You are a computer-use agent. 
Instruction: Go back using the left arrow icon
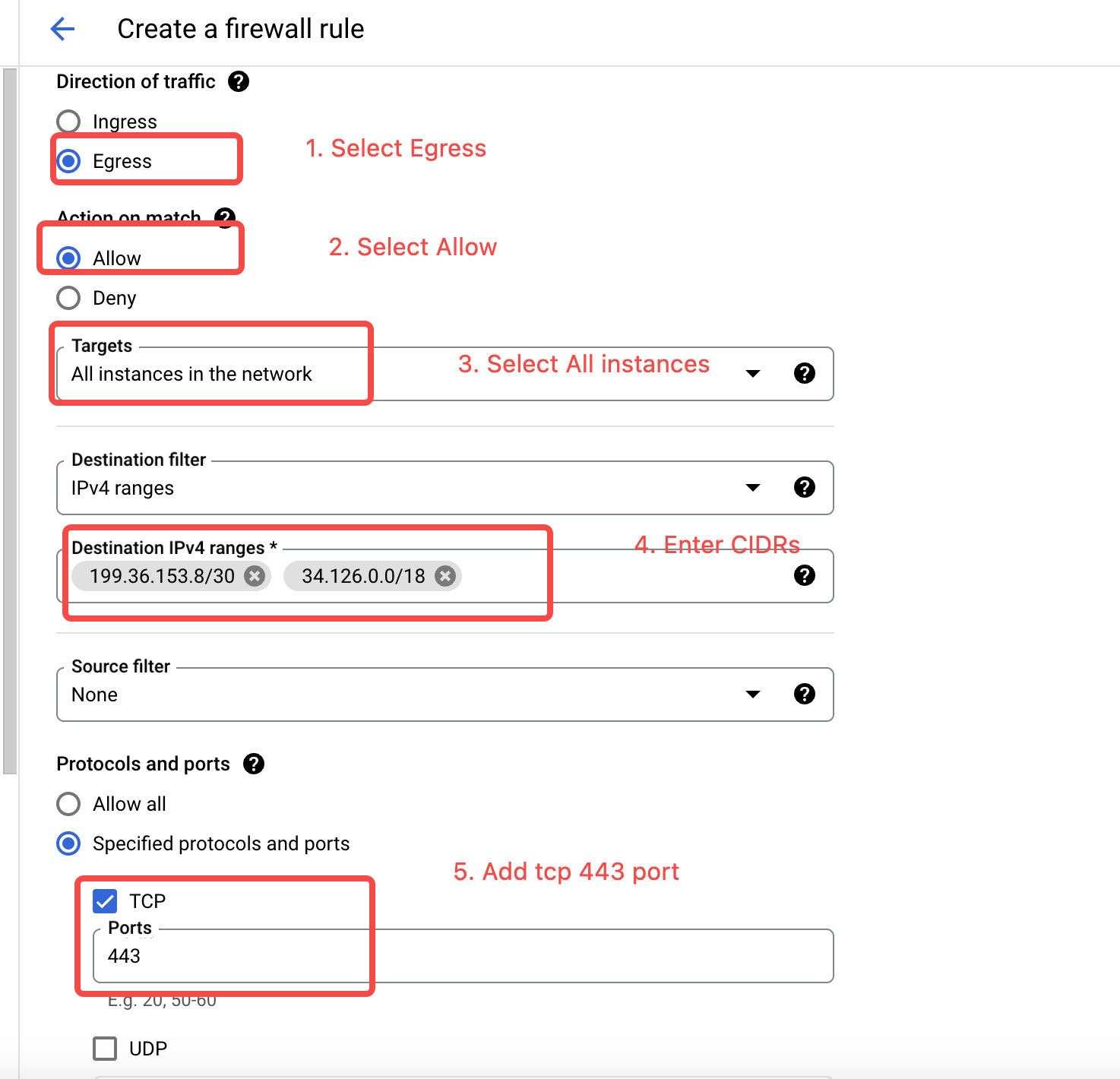tap(62, 30)
